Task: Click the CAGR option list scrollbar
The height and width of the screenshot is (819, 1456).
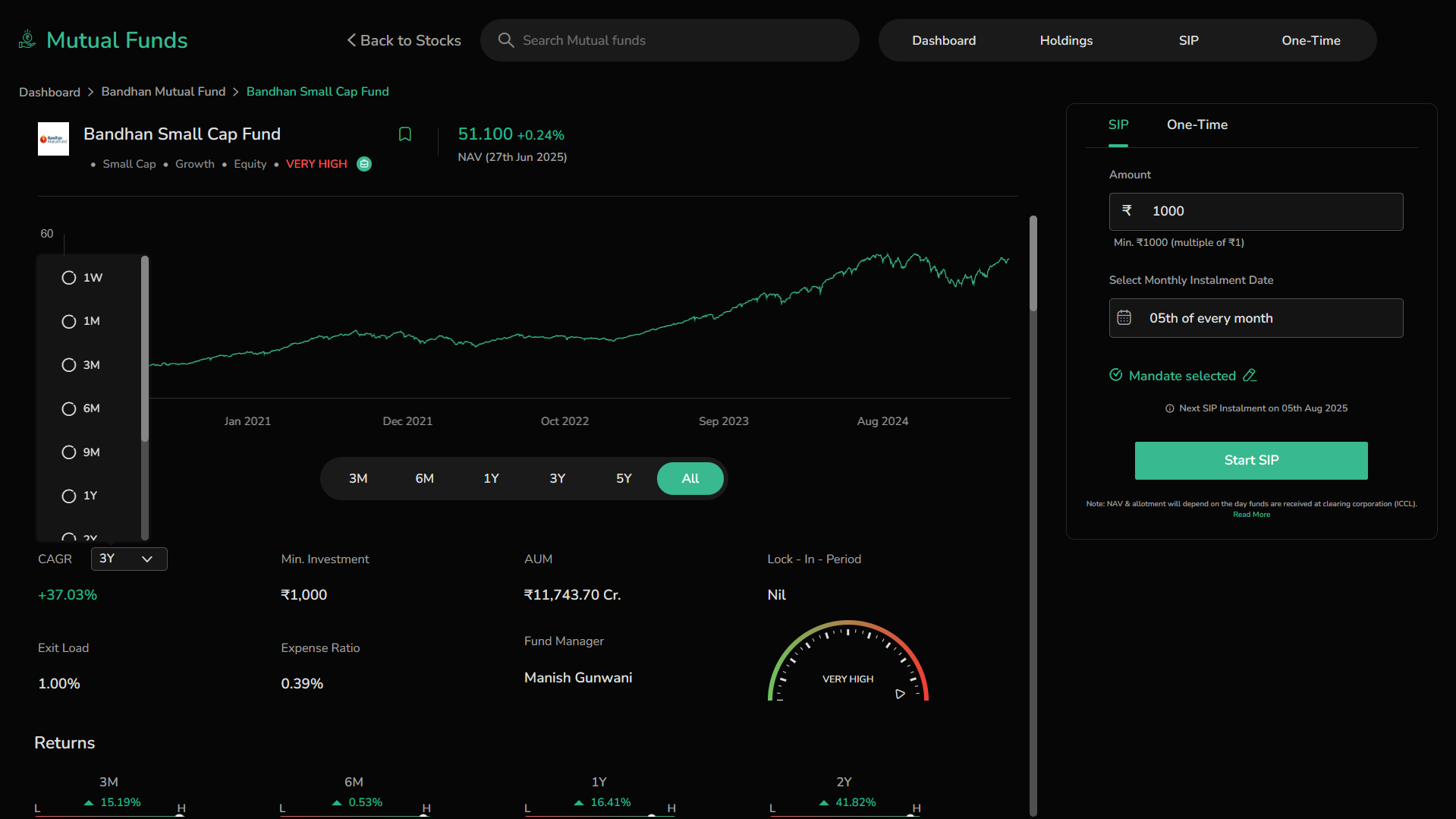Action: pos(144,349)
